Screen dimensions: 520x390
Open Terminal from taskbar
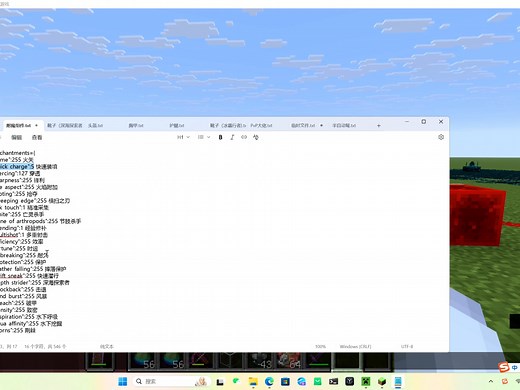coord(333,381)
